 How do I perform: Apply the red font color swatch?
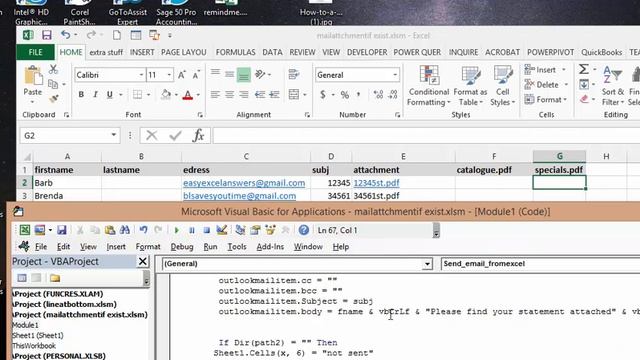188,95
